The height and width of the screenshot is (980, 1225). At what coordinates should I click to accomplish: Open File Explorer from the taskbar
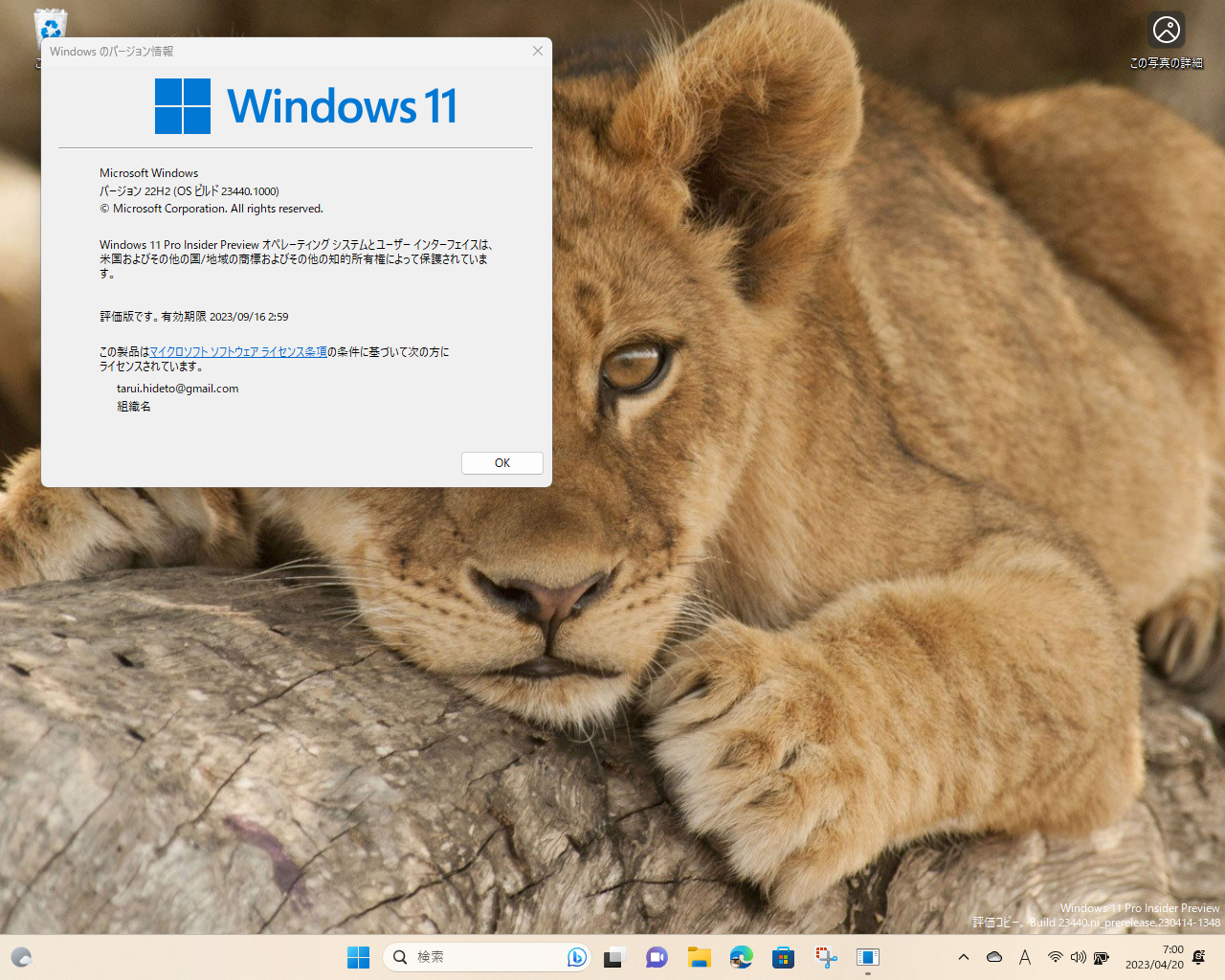click(700, 957)
